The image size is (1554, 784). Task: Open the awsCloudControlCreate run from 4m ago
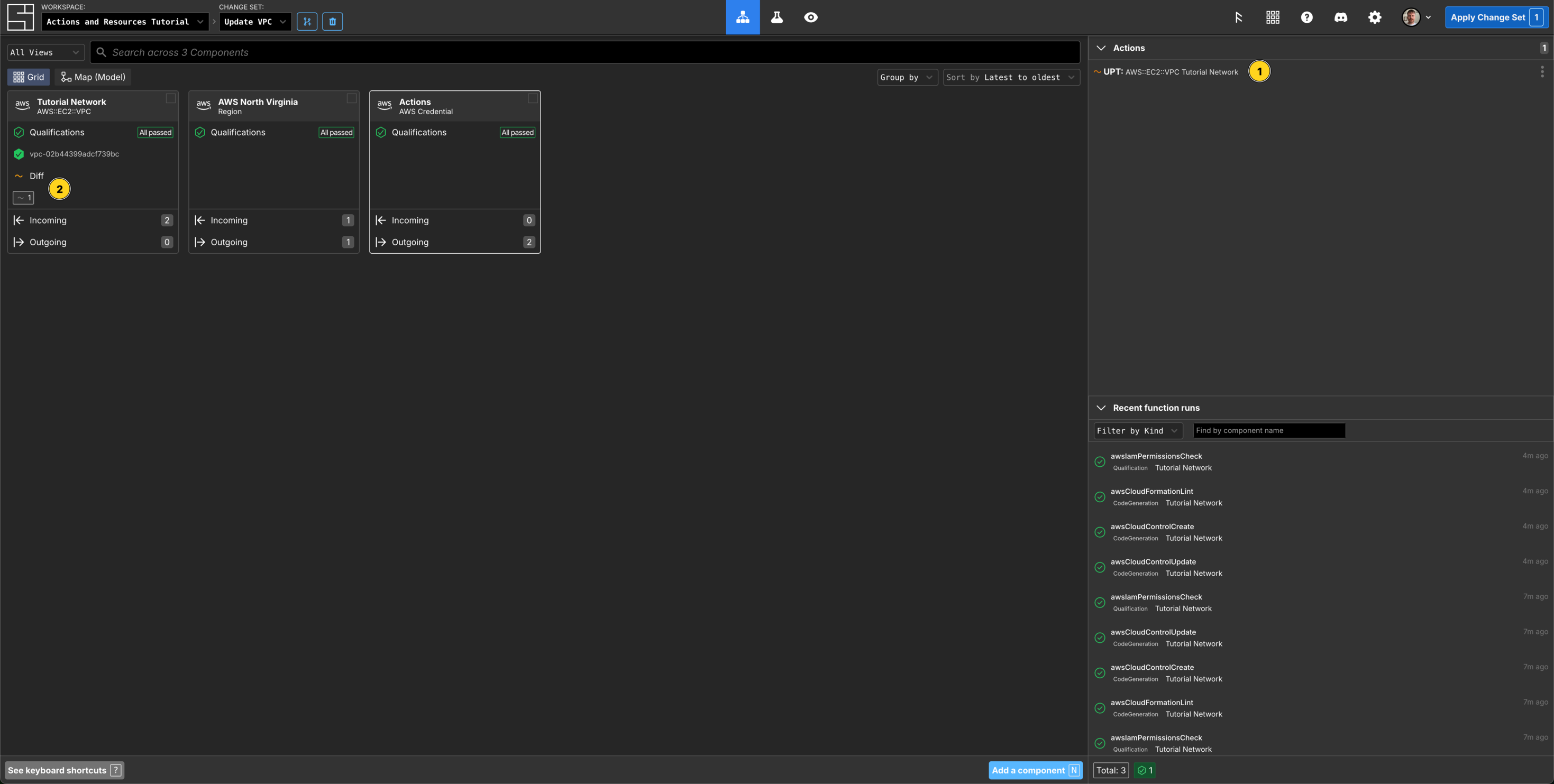(x=1321, y=532)
